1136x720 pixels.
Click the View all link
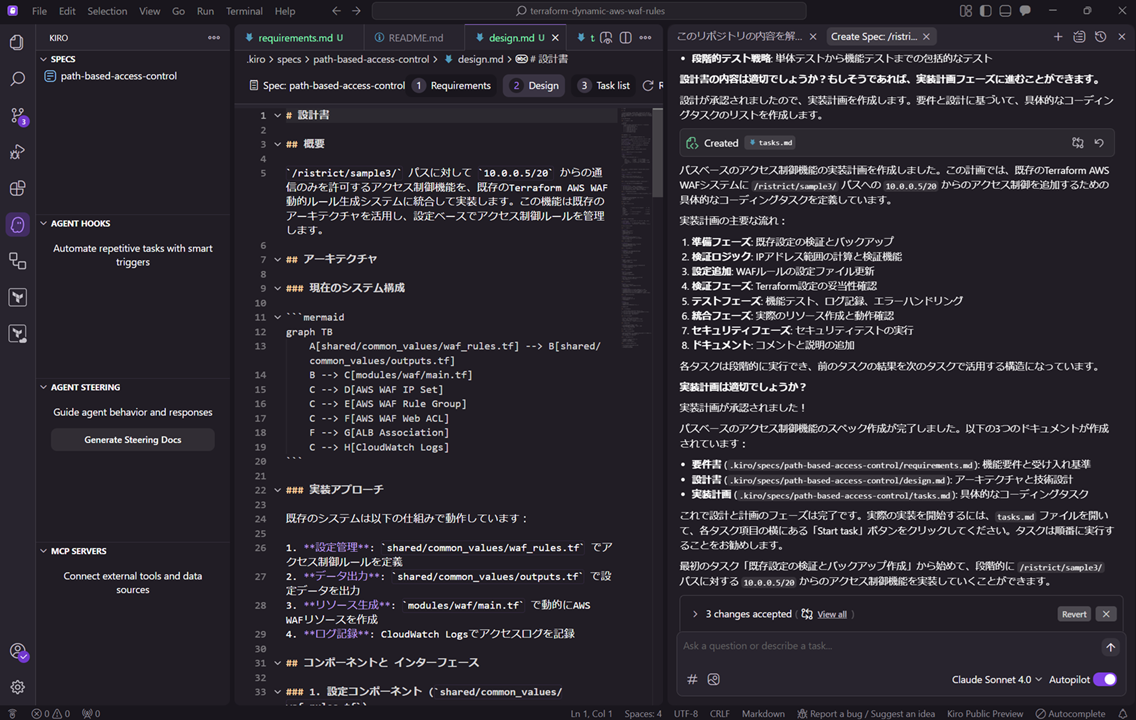[832, 614]
